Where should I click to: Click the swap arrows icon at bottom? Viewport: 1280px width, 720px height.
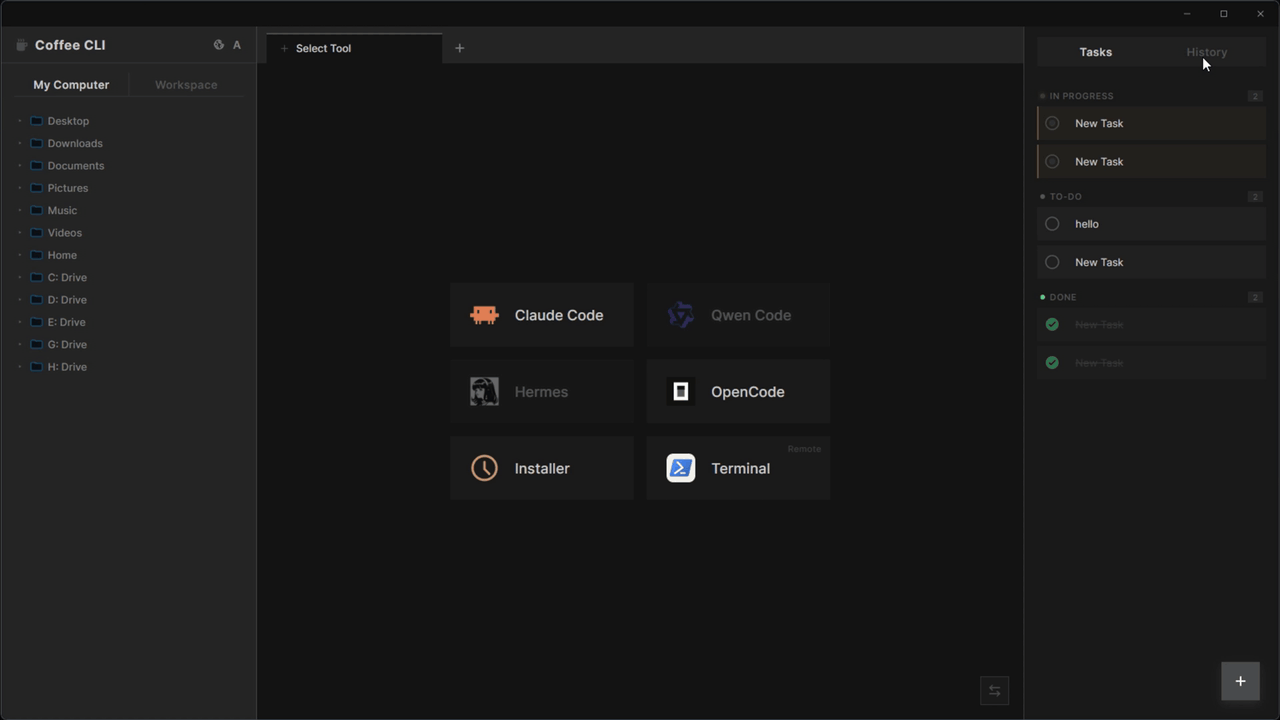[x=994, y=691]
